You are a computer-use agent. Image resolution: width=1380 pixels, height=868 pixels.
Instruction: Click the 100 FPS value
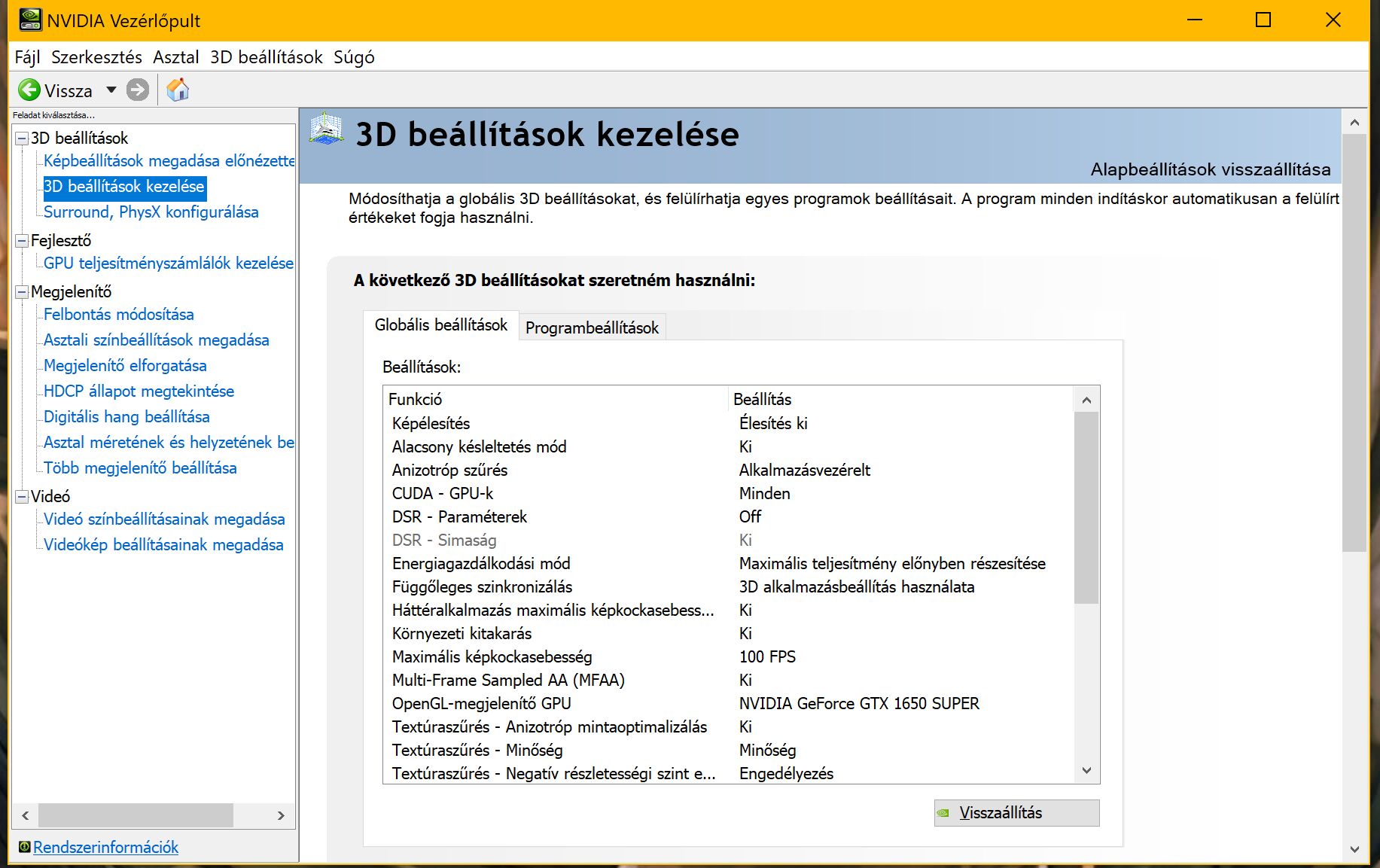[x=767, y=656]
